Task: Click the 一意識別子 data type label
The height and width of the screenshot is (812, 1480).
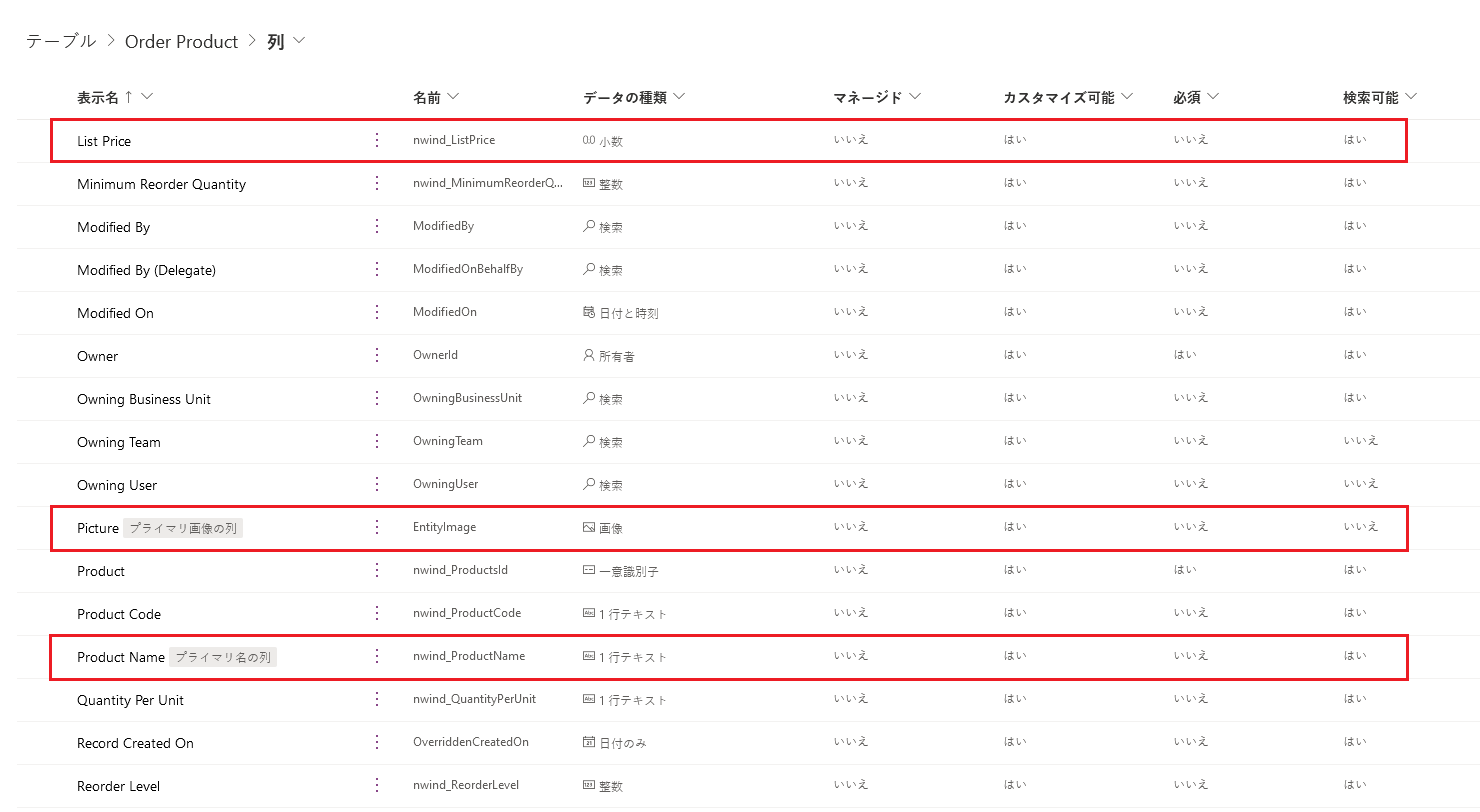Action: pos(628,571)
